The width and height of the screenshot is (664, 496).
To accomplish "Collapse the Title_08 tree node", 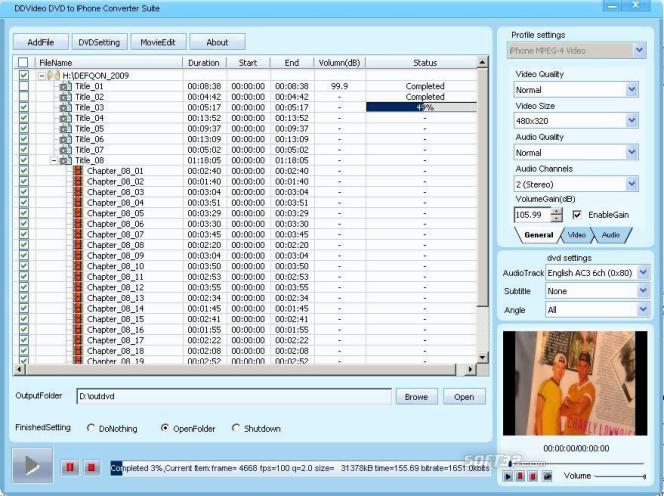I will tap(54, 161).
